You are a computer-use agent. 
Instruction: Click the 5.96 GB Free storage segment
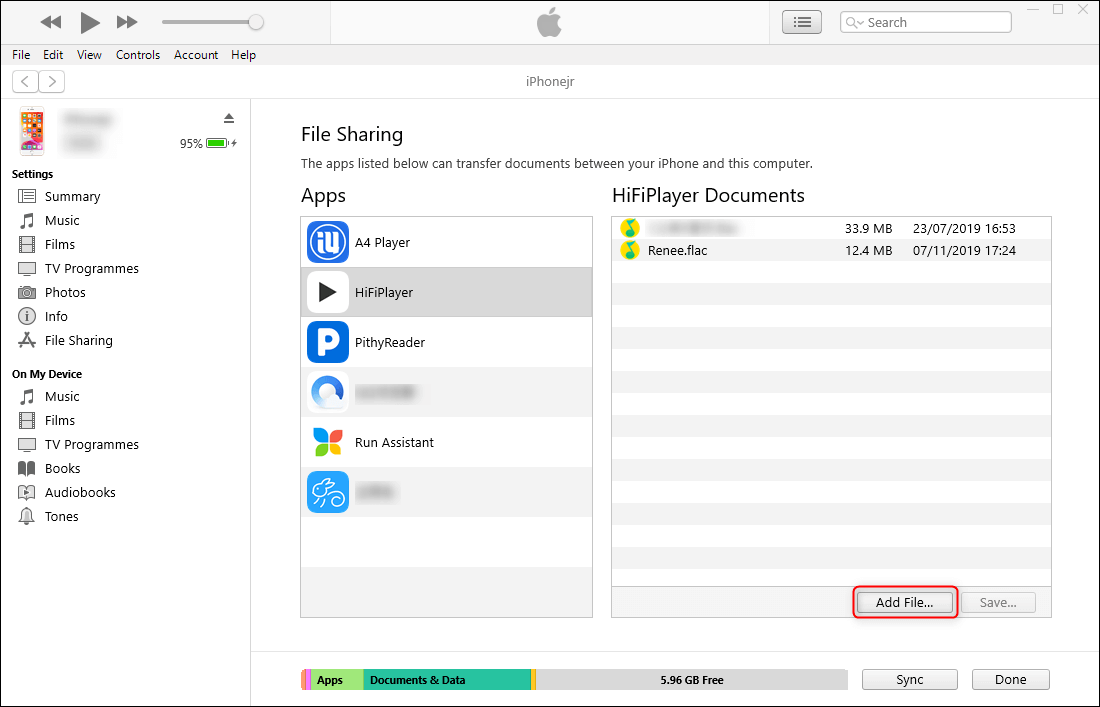point(692,680)
